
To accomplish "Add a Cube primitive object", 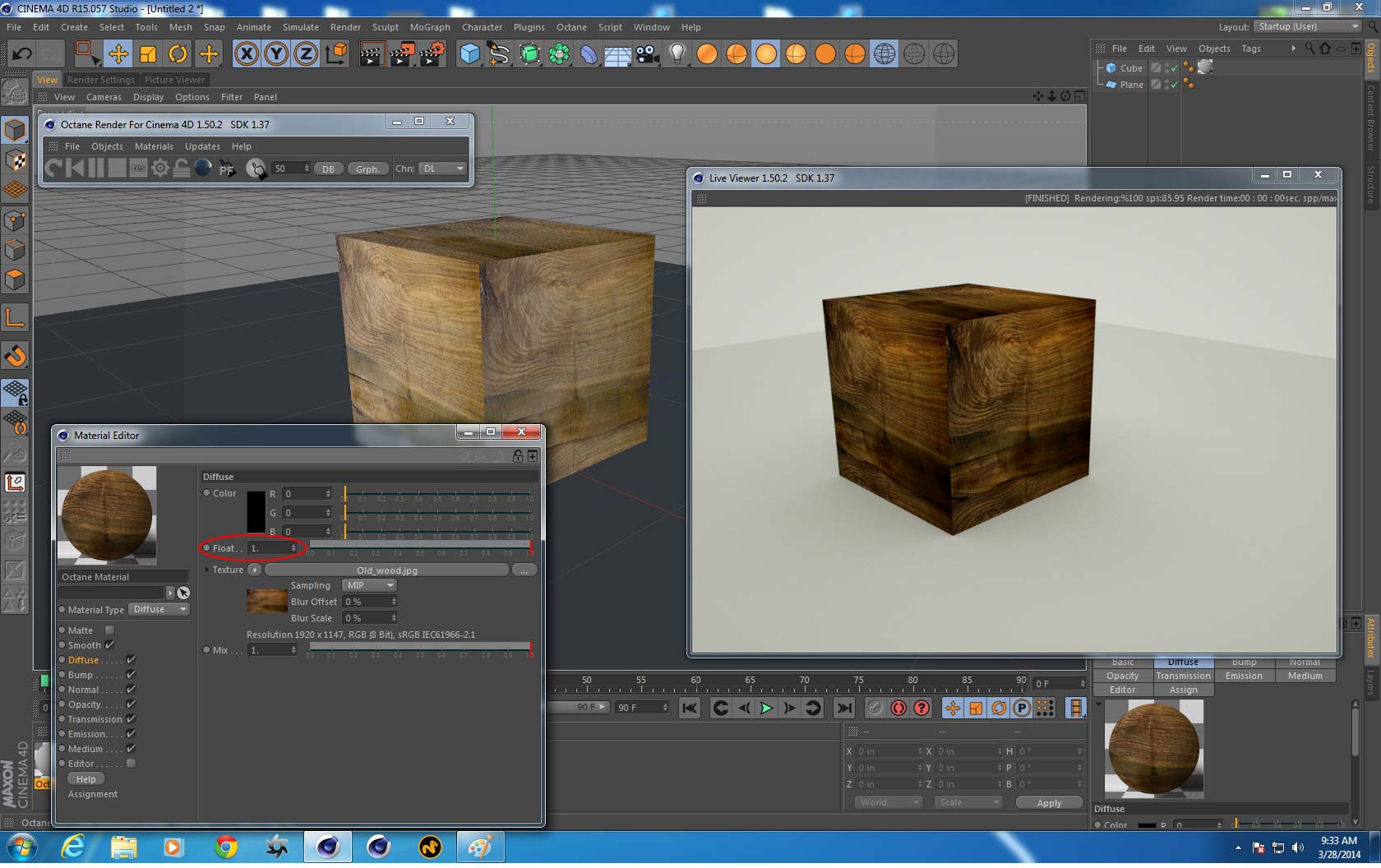I will pos(469,54).
